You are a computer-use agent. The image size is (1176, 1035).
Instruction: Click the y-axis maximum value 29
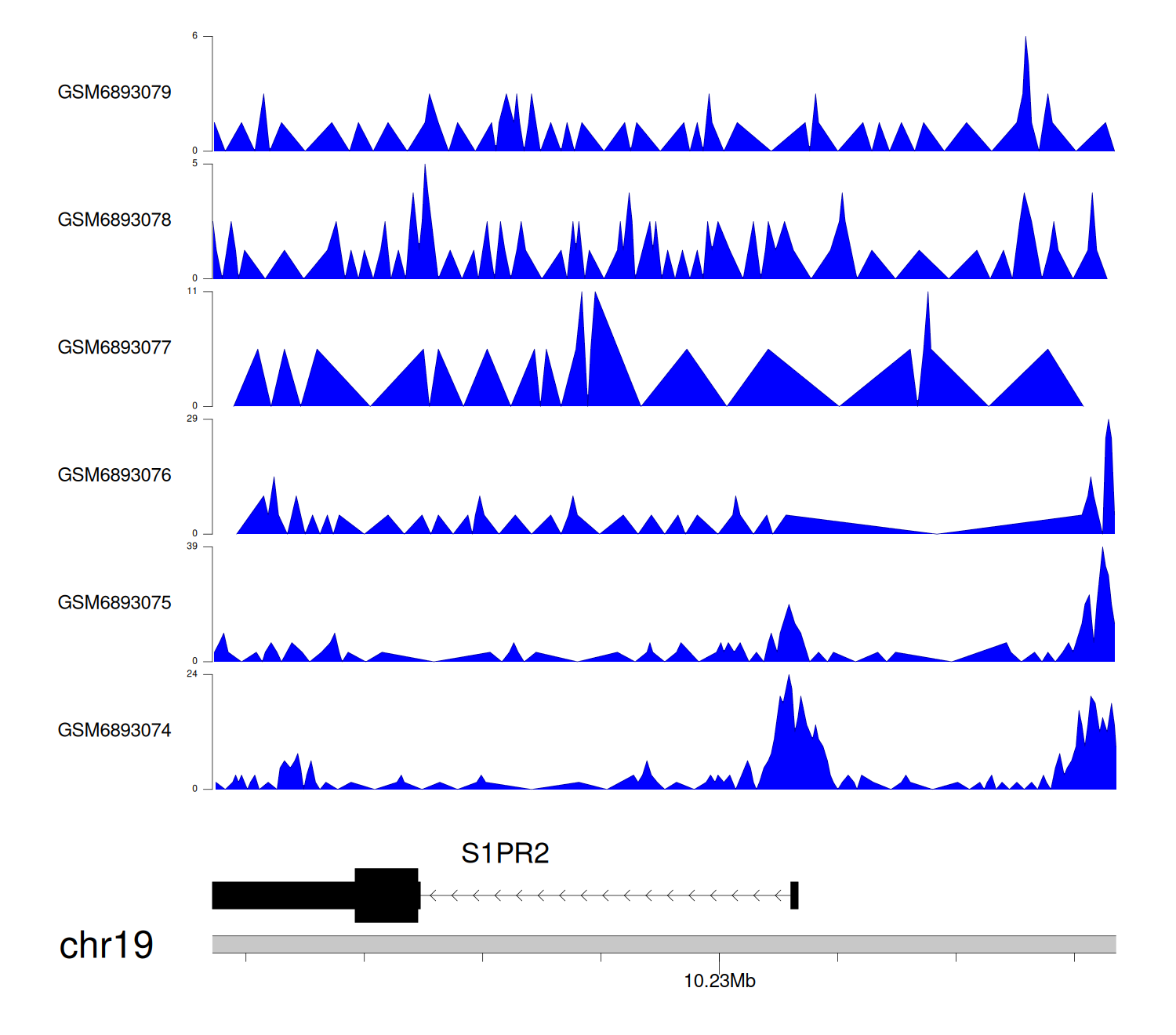(192, 419)
